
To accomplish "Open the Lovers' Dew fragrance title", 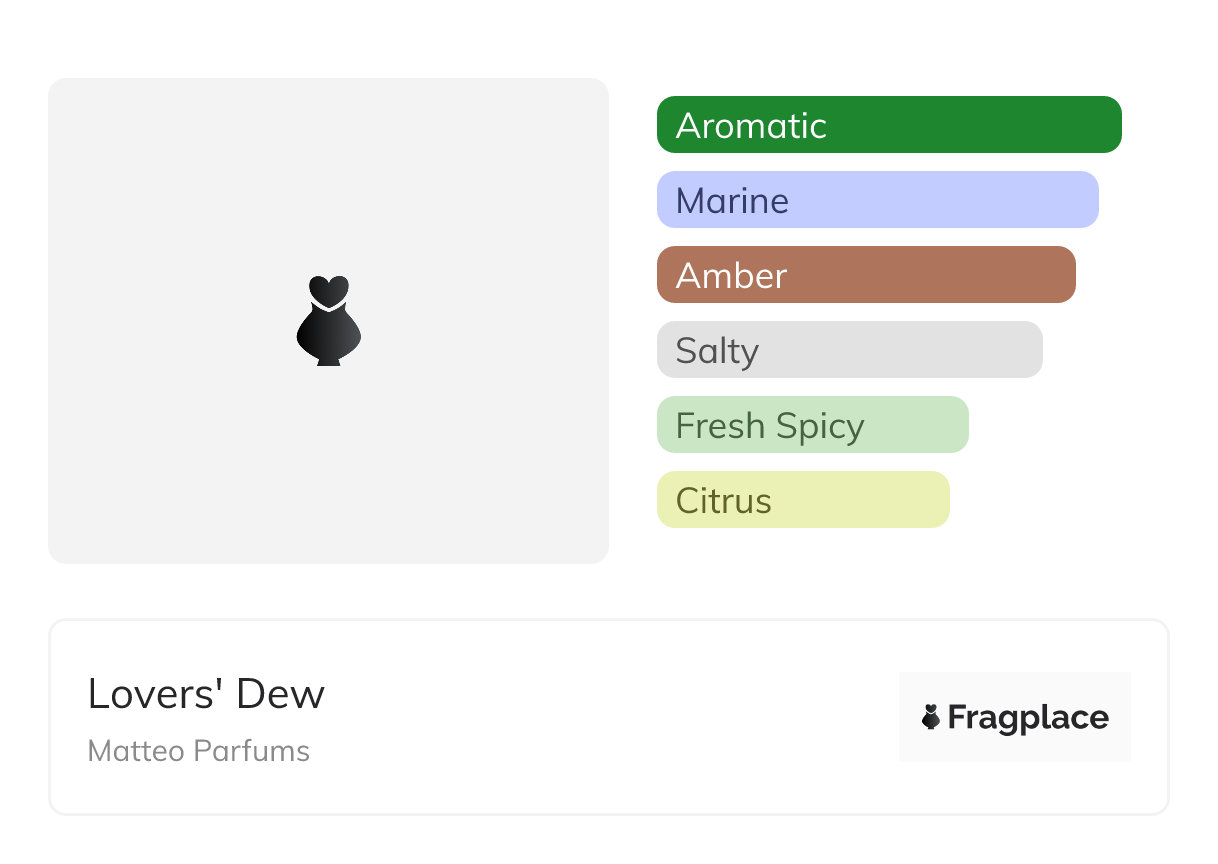I will 206,694.
